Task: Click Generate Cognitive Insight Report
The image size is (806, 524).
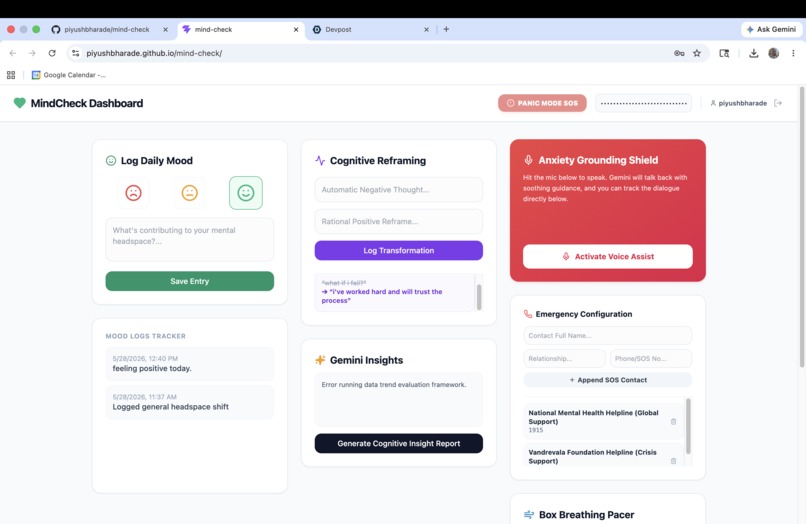Action: tap(399, 443)
